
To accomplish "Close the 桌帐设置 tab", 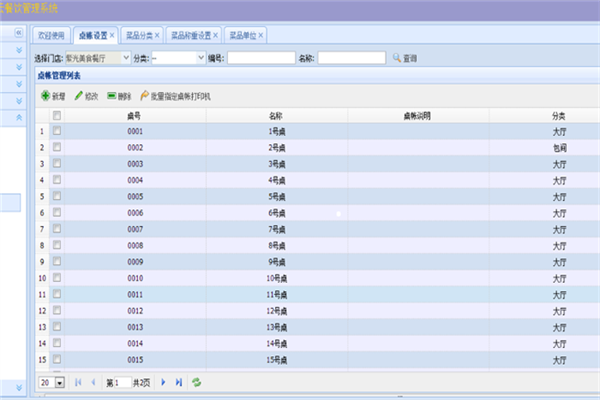I will point(112,35).
